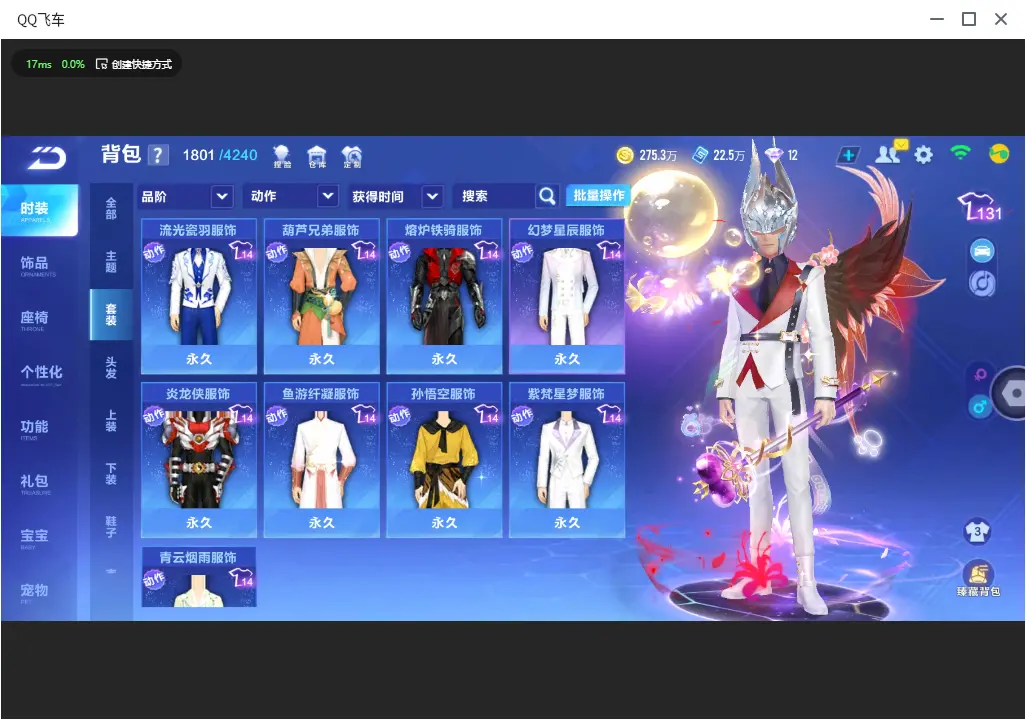Open the shirt icon labeled 3
The width and height of the screenshot is (1026, 720).
[977, 531]
